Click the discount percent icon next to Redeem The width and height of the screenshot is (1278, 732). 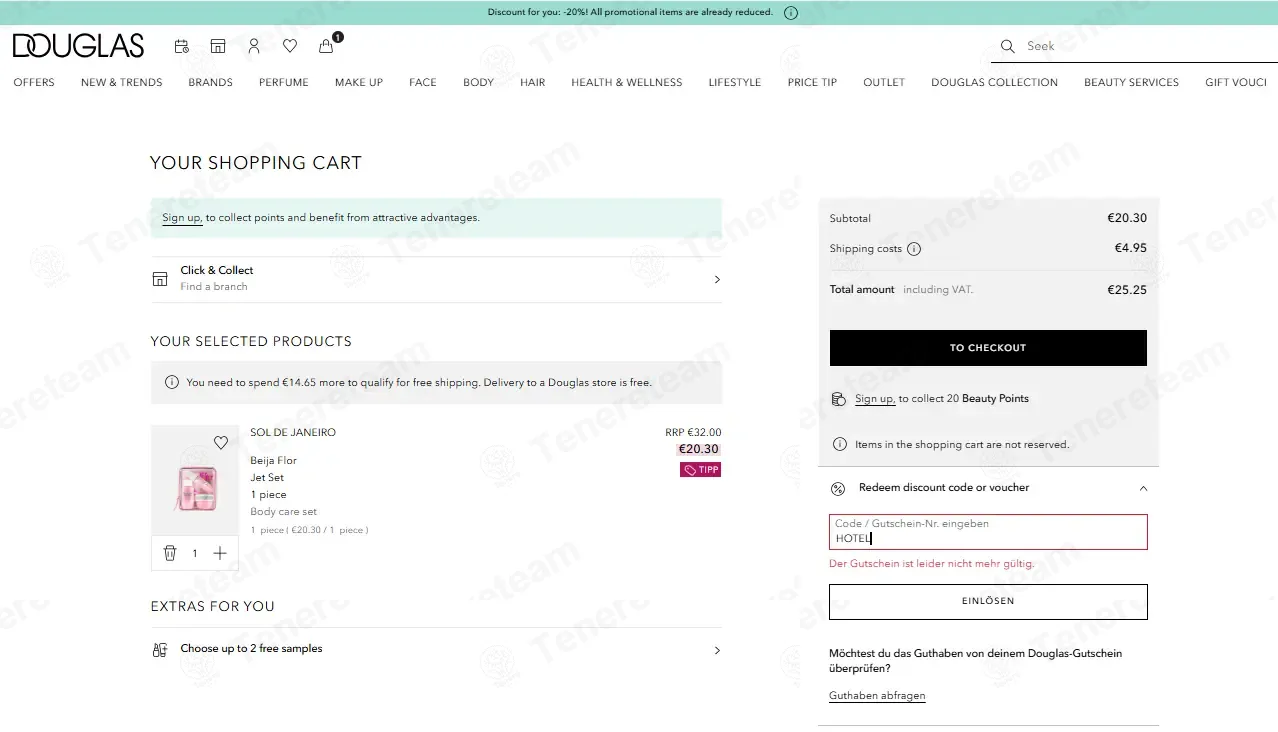pyautogui.click(x=839, y=488)
